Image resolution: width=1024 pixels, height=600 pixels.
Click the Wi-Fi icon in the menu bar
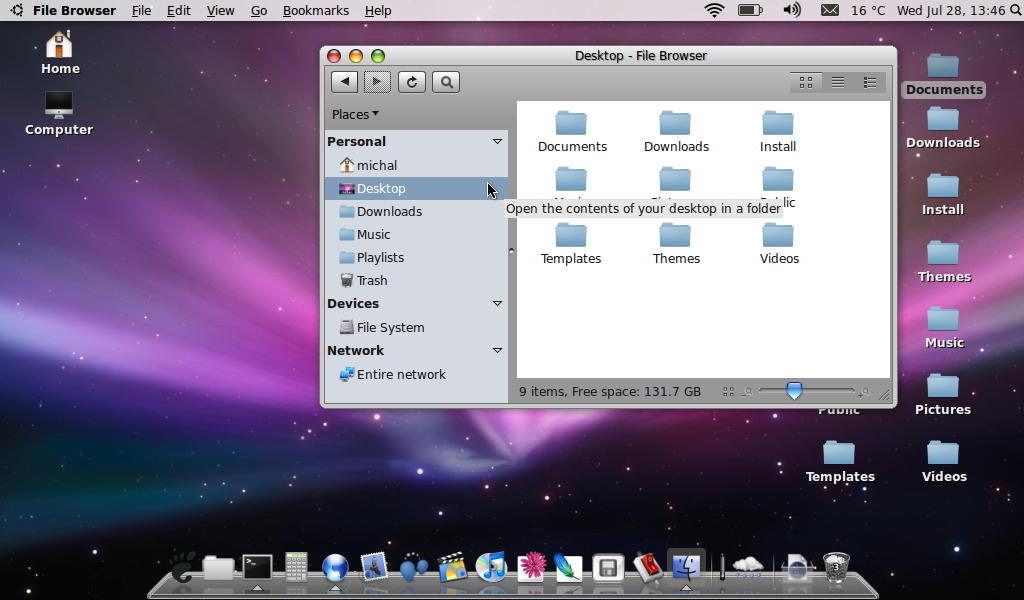point(714,10)
